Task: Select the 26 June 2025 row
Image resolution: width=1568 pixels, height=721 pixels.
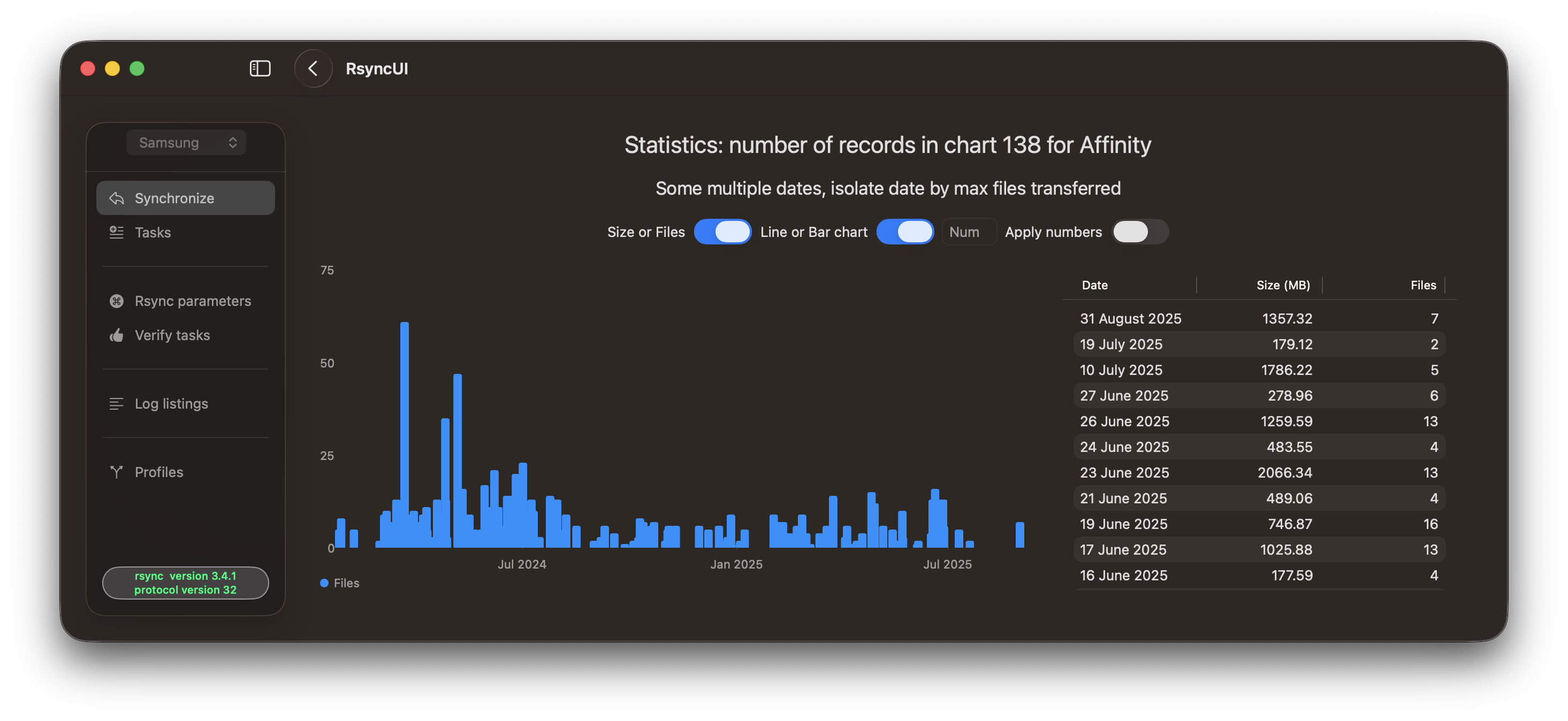Action: click(1259, 421)
